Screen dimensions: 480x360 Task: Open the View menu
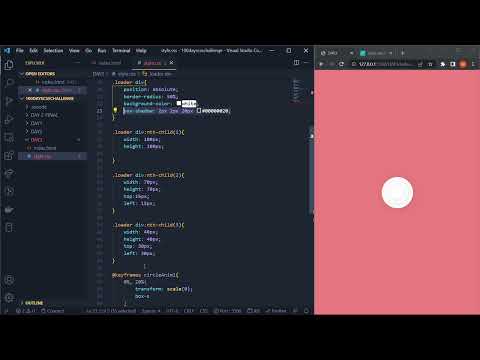74,51
